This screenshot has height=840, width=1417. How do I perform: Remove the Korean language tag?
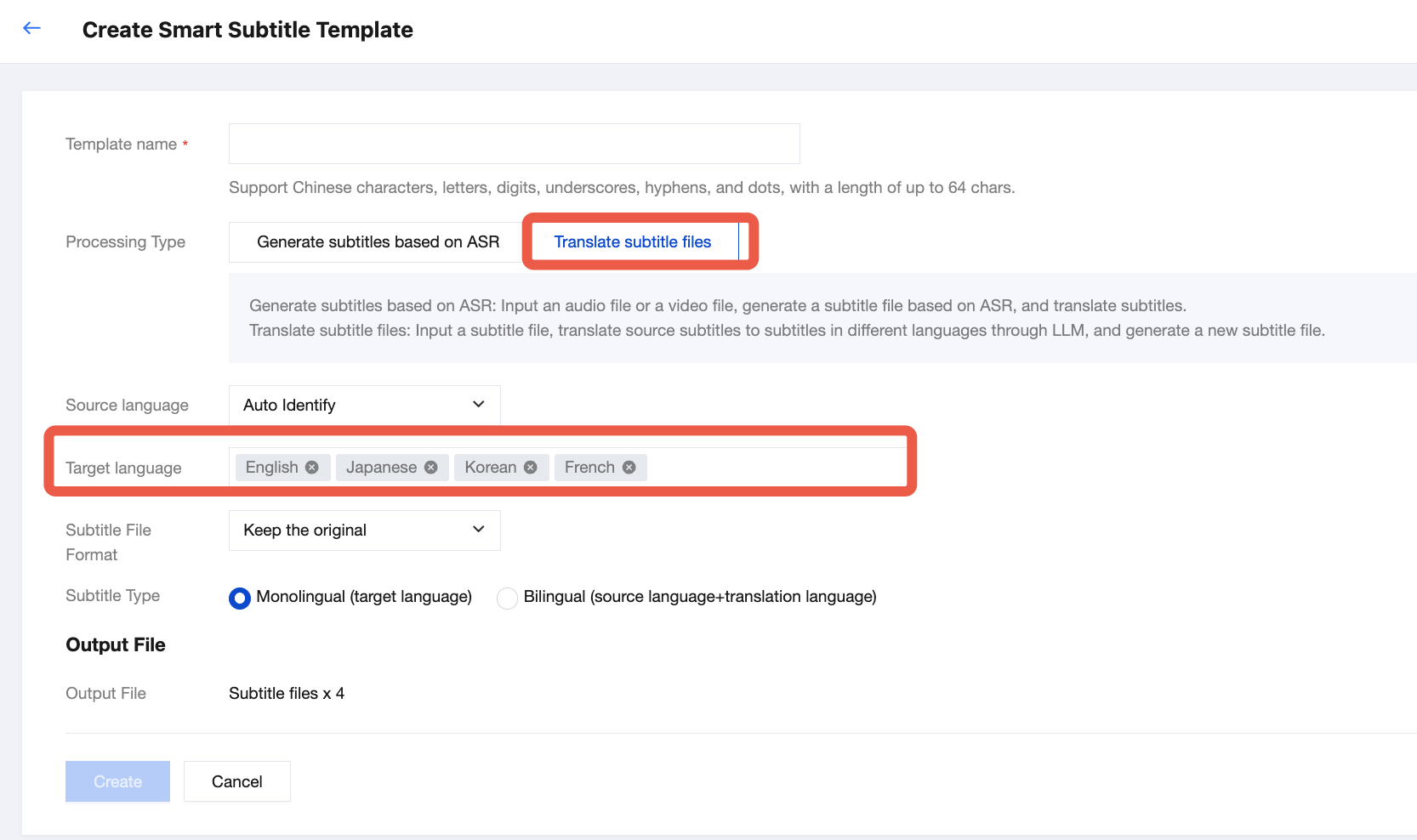[x=531, y=468]
